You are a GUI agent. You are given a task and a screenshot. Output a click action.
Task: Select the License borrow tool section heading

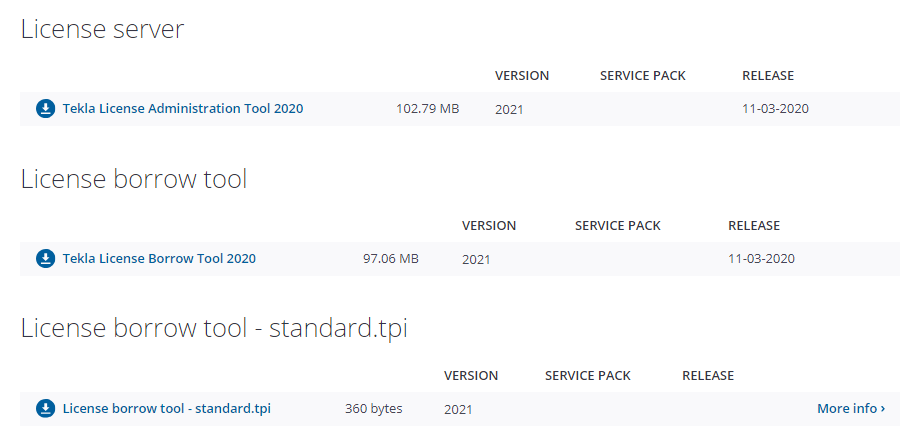tap(134, 180)
